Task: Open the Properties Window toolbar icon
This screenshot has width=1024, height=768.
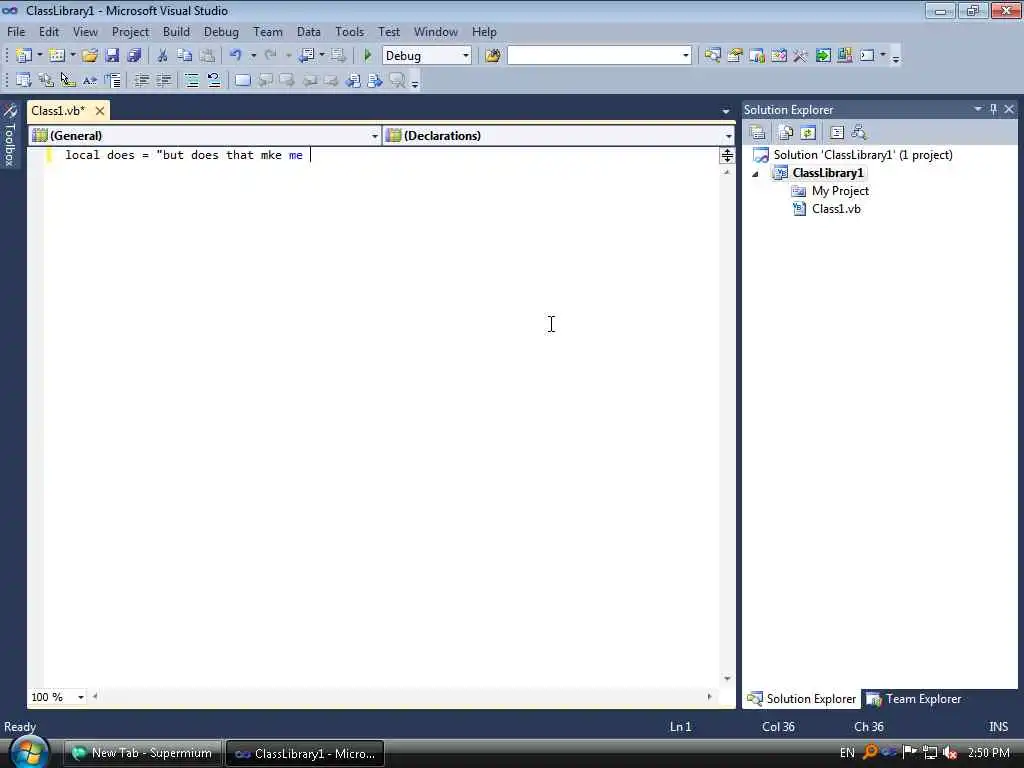Action: tap(735, 56)
